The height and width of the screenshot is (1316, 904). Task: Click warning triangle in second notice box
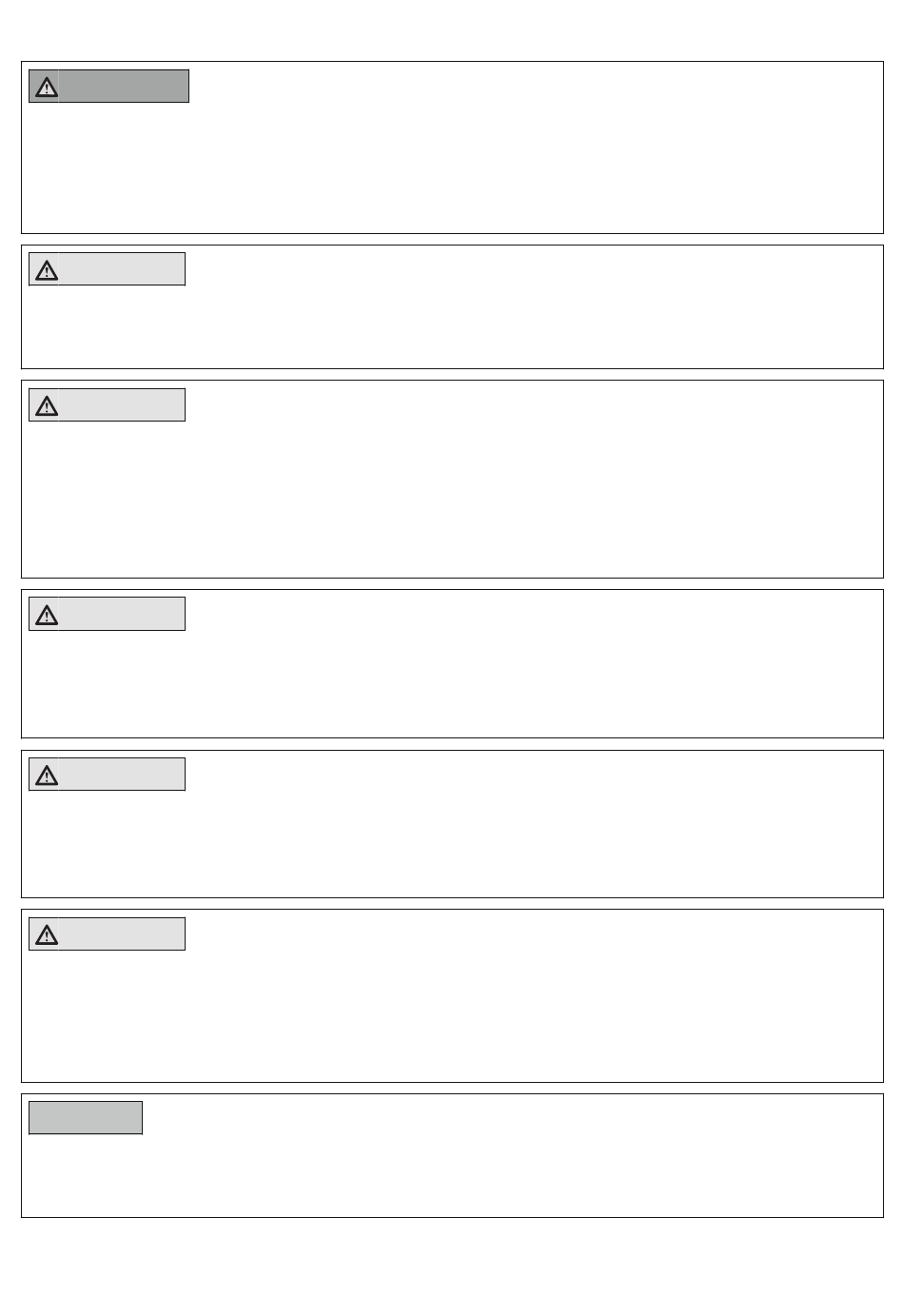[46, 270]
